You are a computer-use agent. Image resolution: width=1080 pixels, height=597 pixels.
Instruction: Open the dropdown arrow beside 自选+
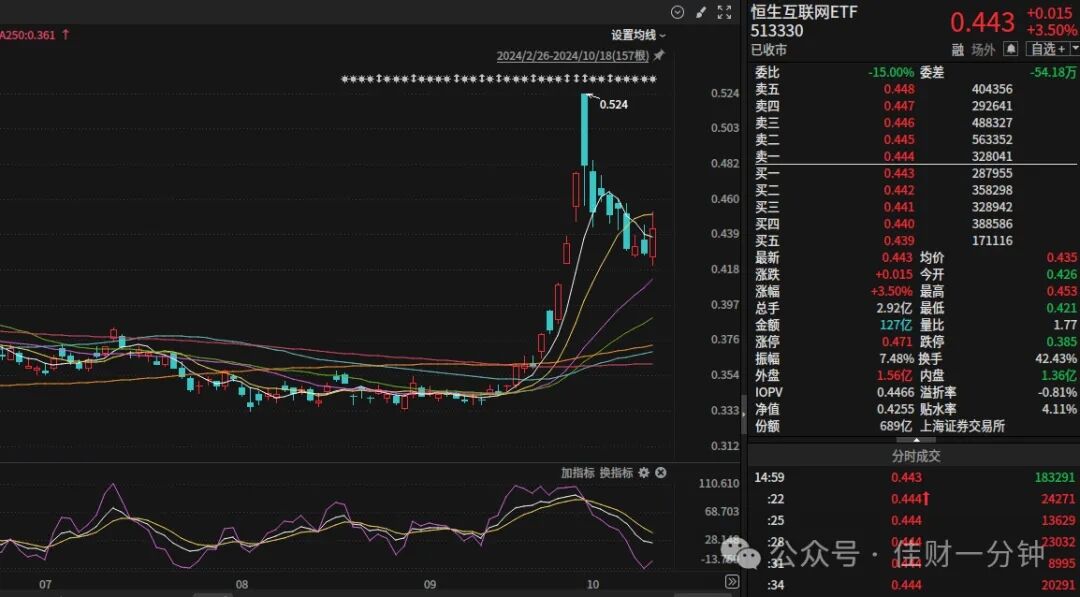pyautogui.click(x=1074, y=49)
